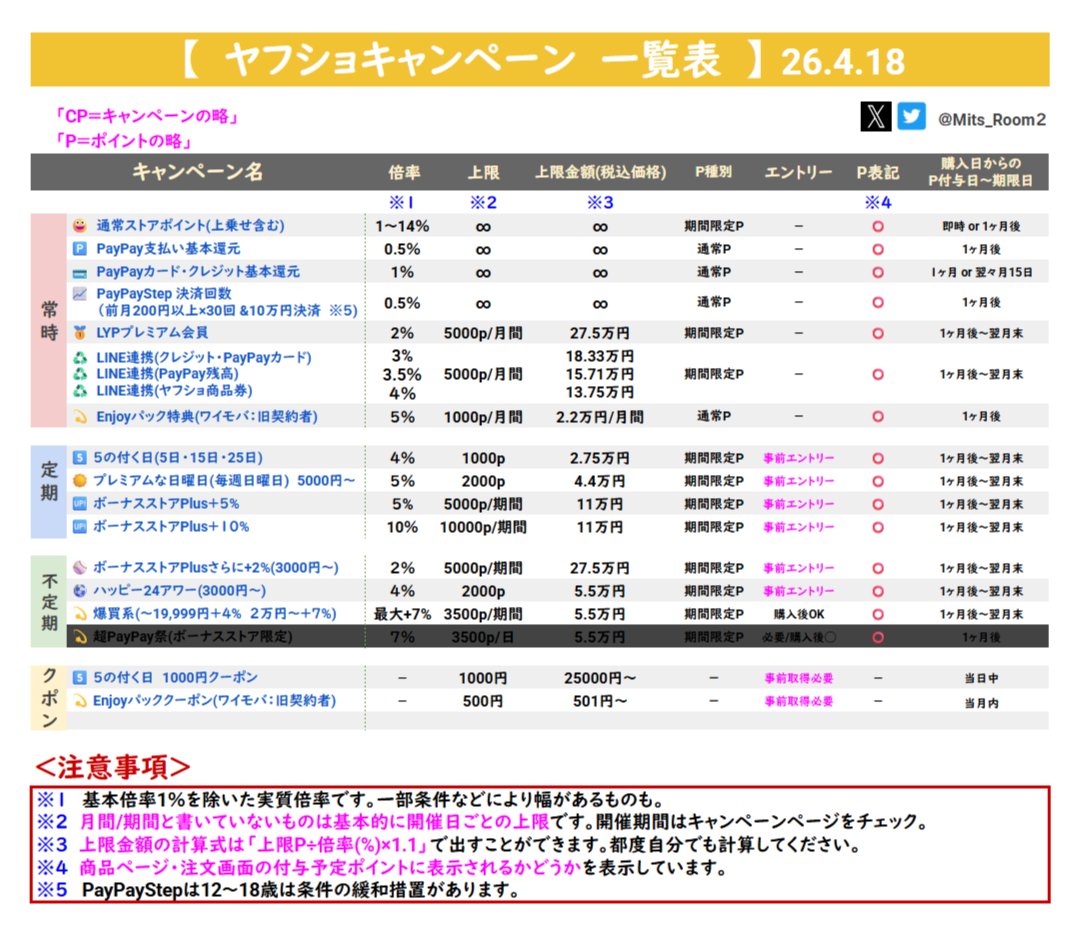Click the 「P=ポイントの略」 note
The image size is (1073, 937).
pos(123,141)
